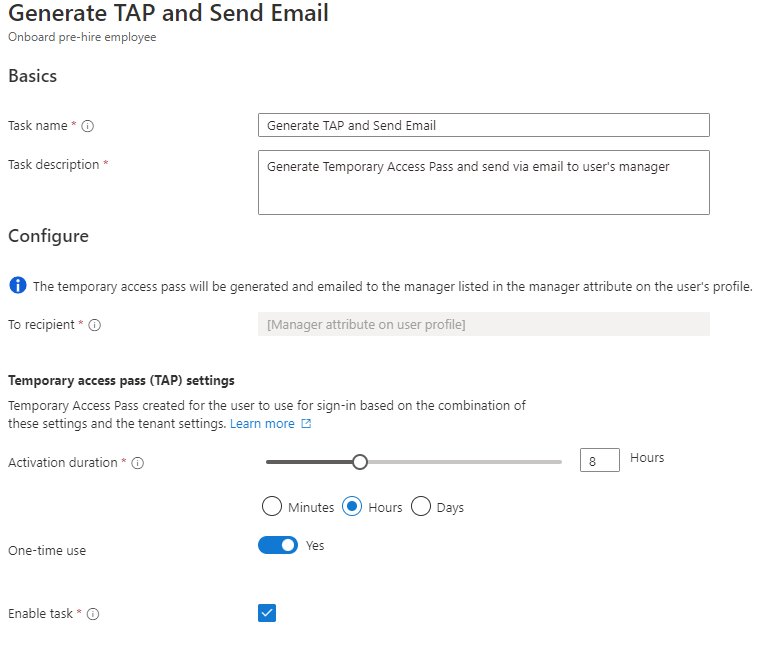The width and height of the screenshot is (775, 647).
Task: Click the greyed-out To recipient manager field
Action: coord(483,324)
